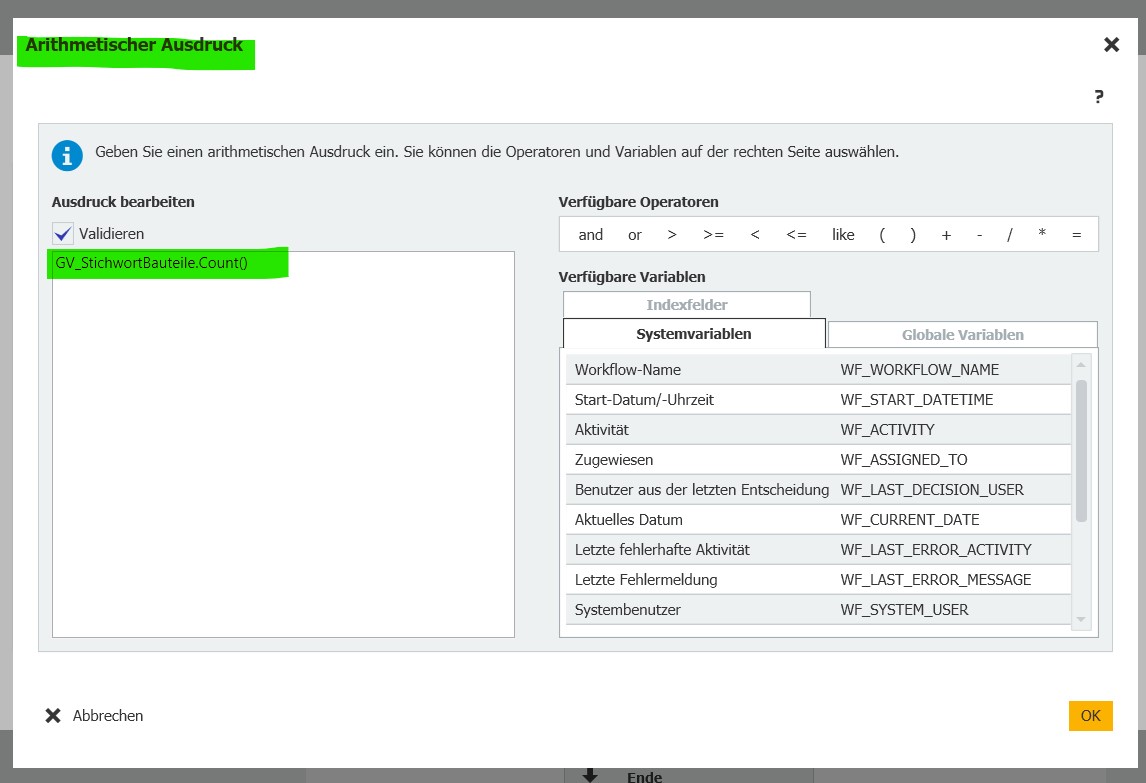1146x783 pixels.
Task: Insert the multiplication asterisk operator
Action: coord(1042,235)
